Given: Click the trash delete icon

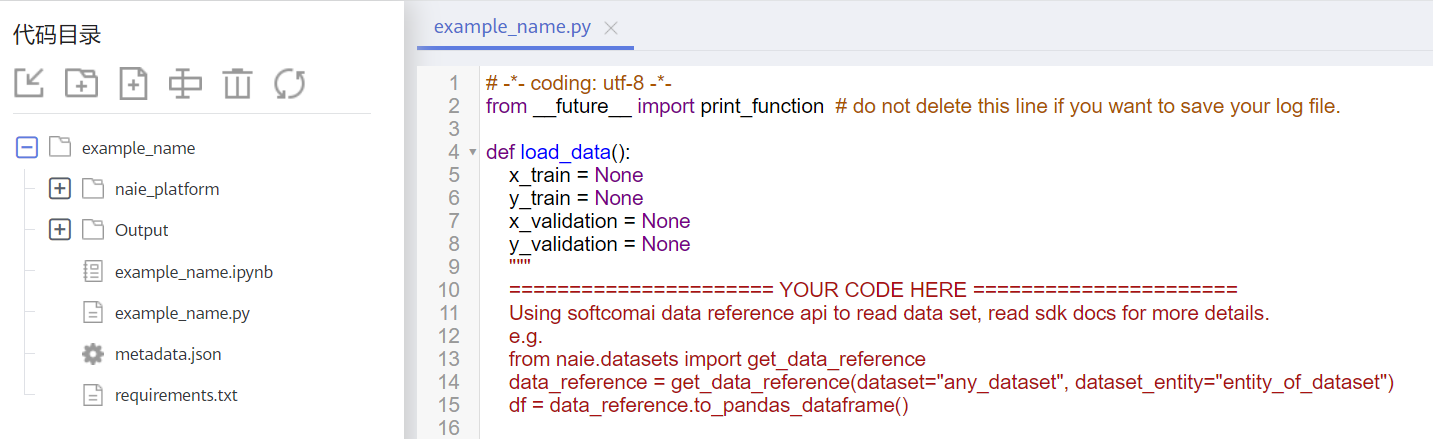Looking at the screenshot, I should [x=237, y=83].
